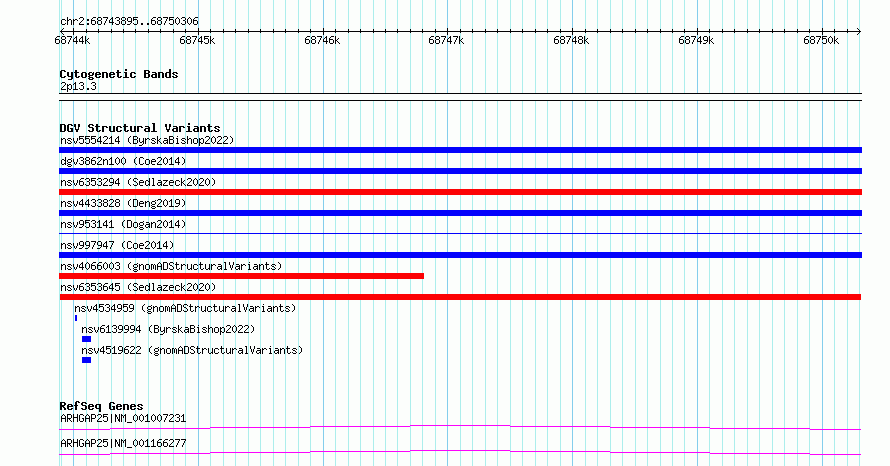The image size is (890, 466).
Task: Click the ruler's right arrowhead
Action: (x=859, y=31)
